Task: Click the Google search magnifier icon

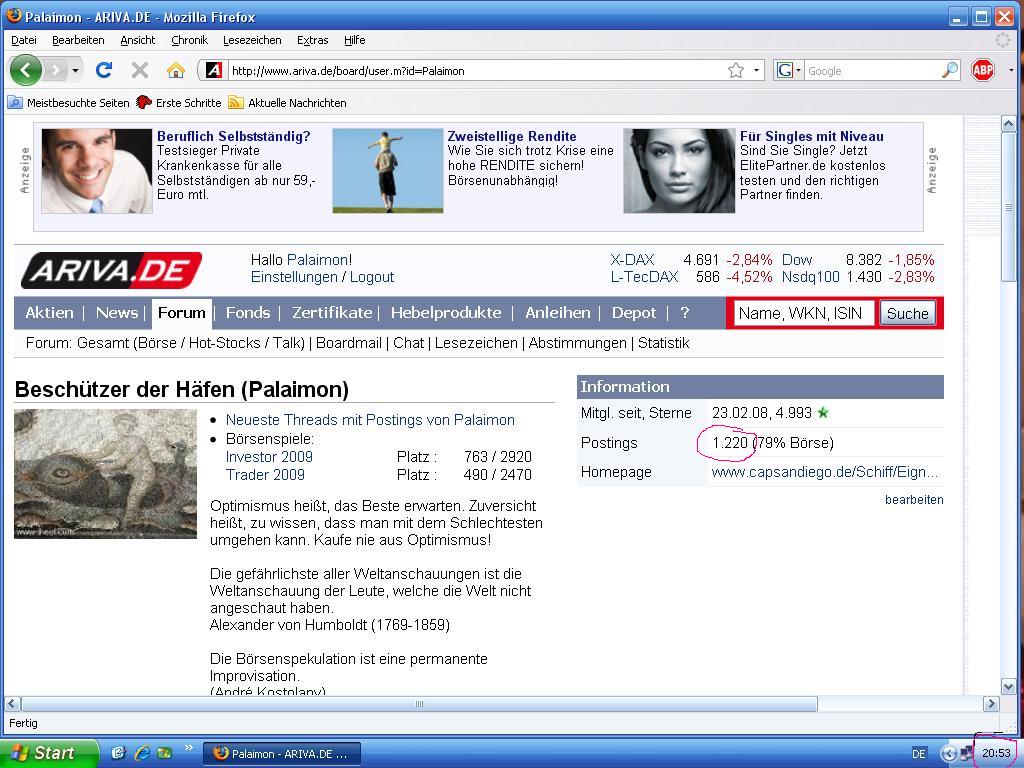Action: point(949,70)
